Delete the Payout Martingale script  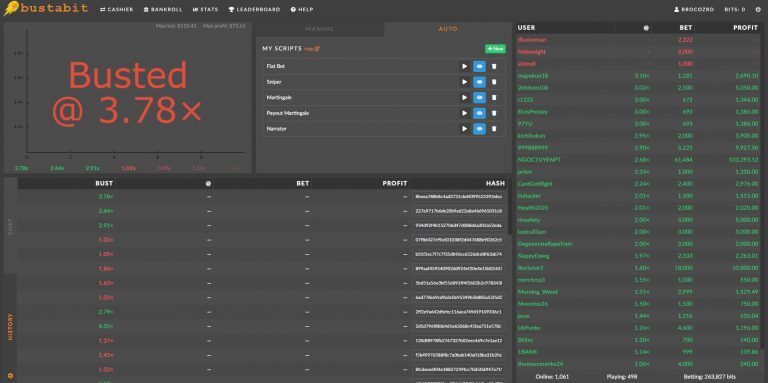tap(494, 113)
